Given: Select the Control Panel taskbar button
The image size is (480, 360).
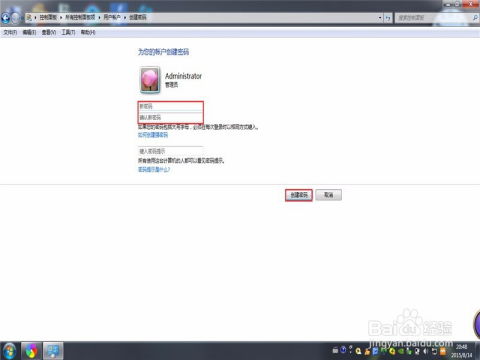Looking at the screenshot, I should 53,351.
